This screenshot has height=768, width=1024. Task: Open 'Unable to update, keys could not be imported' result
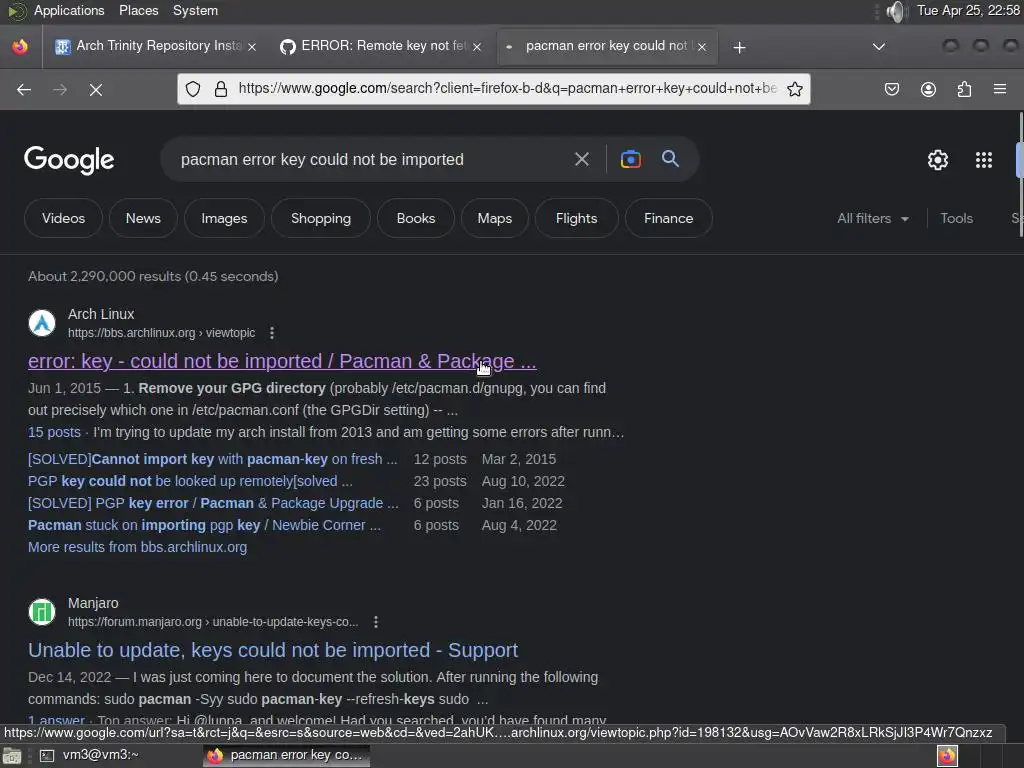[273, 650]
